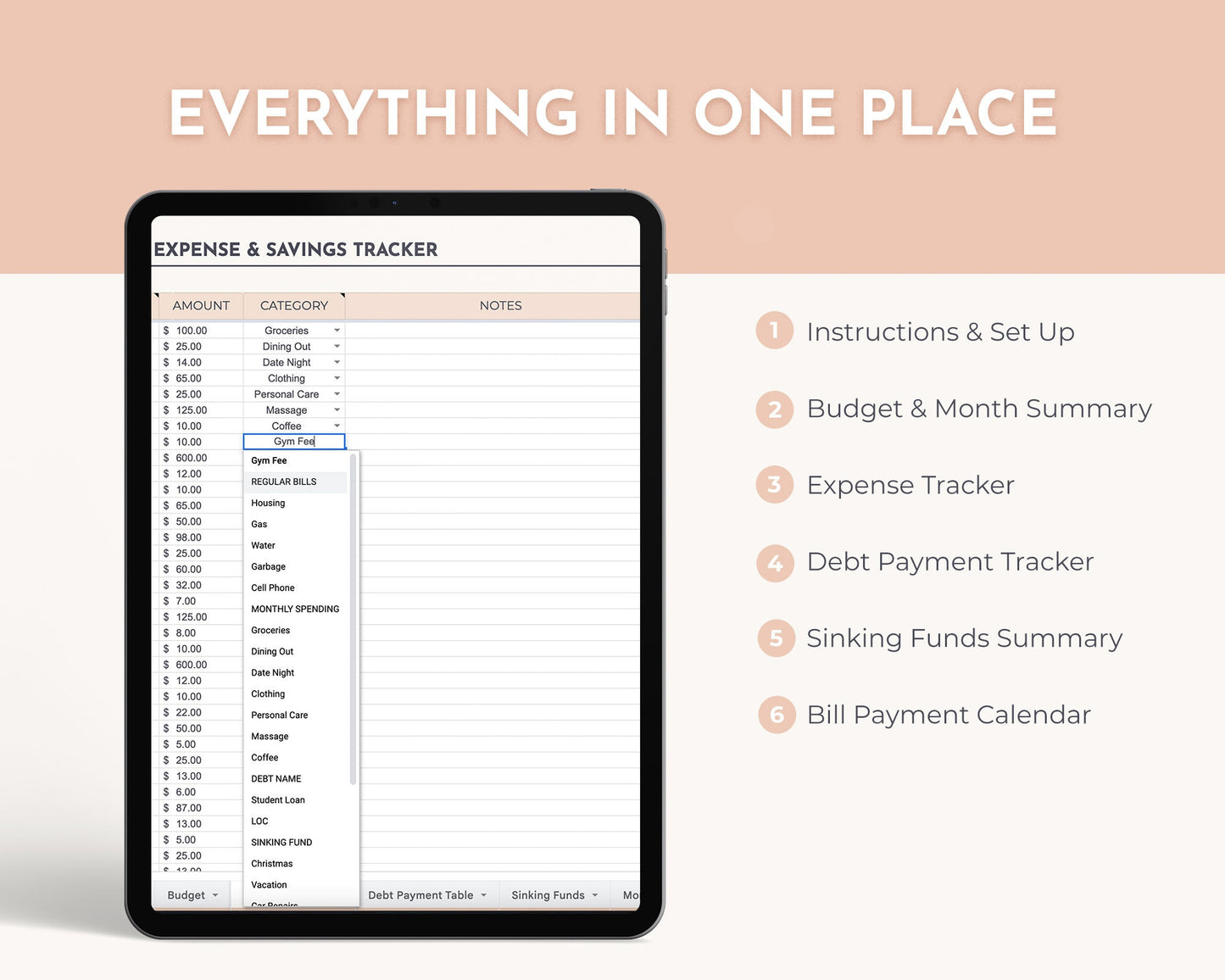1225x980 pixels.
Task: Click the Gym Fee cell being edited
Action: point(293,441)
